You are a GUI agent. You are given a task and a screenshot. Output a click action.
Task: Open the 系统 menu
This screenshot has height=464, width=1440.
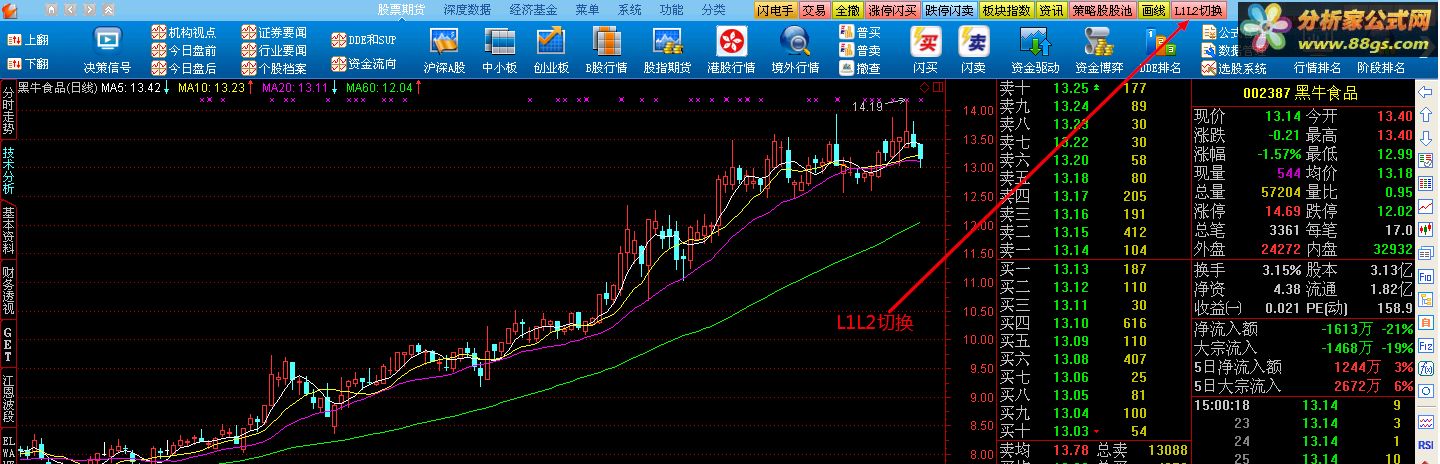click(630, 10)
